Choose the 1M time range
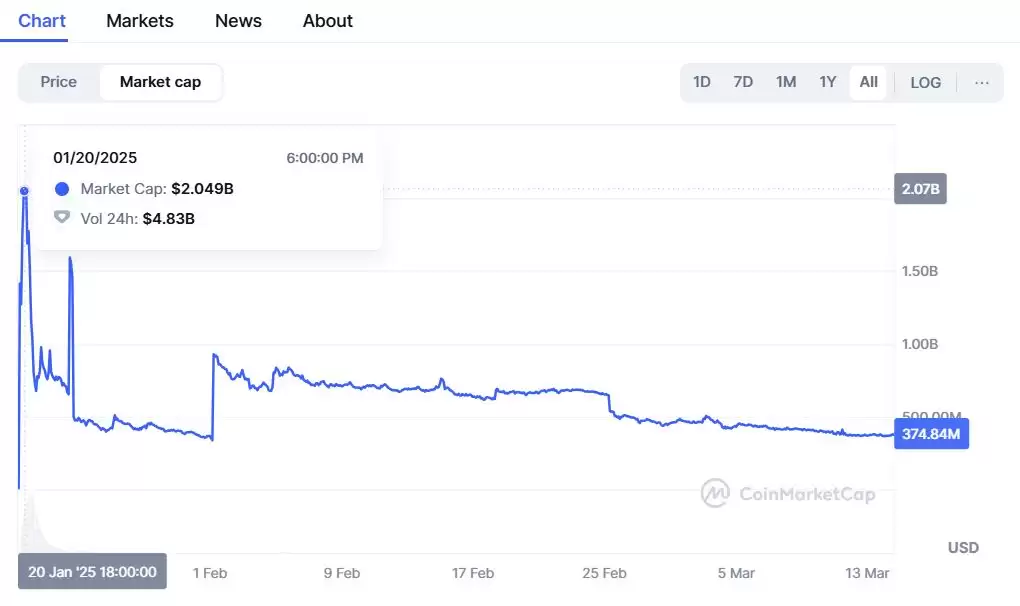The width and height of the screenshot is (1020, 606). click(x=786, y=82)
